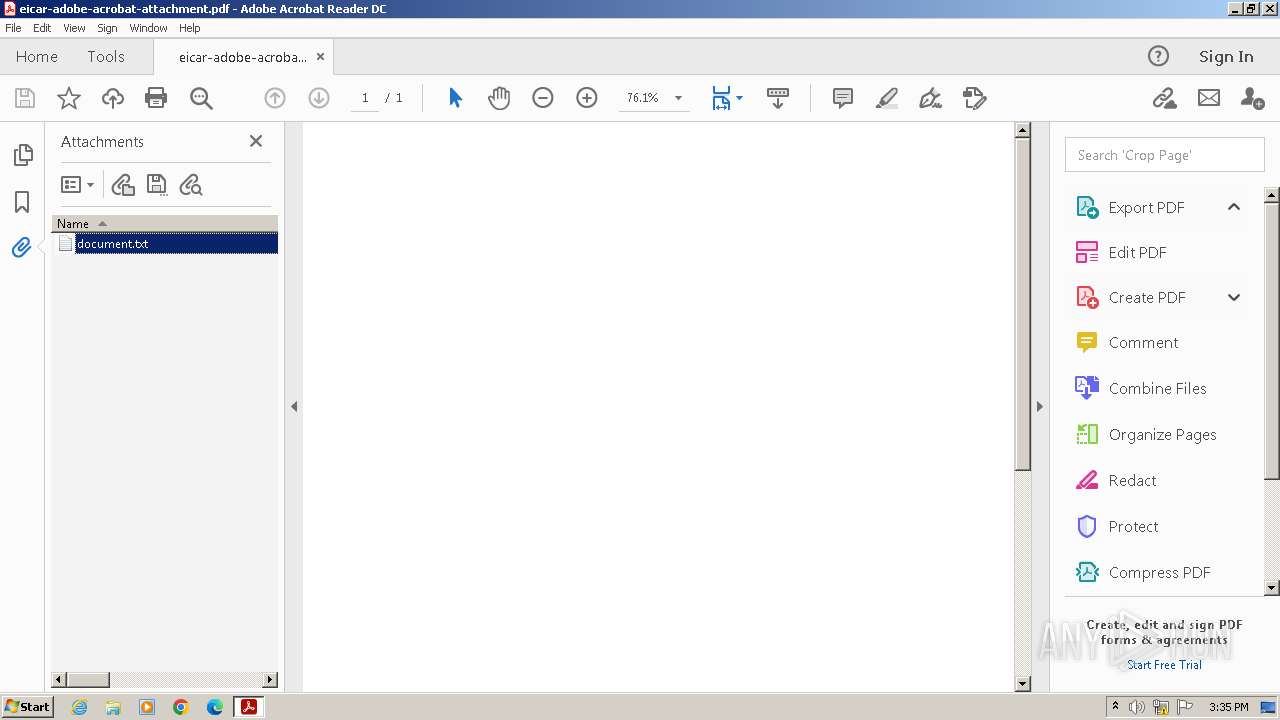Image resolution: width=1280 pixels, height=720 pixels.
Task: Click the Save file icon in toolbar
Action: point(25,98)
